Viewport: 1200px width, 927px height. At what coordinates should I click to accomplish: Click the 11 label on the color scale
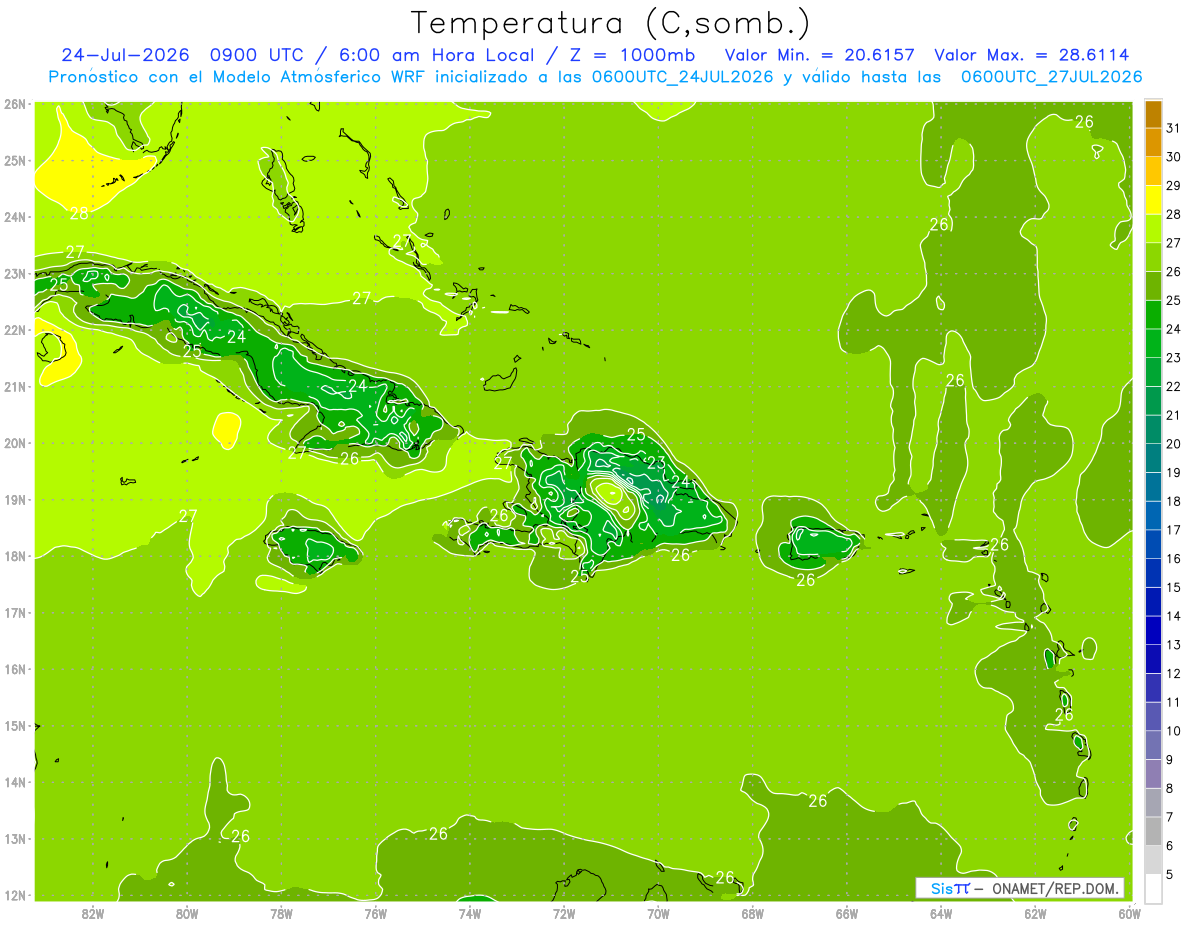coord(1174,702)
